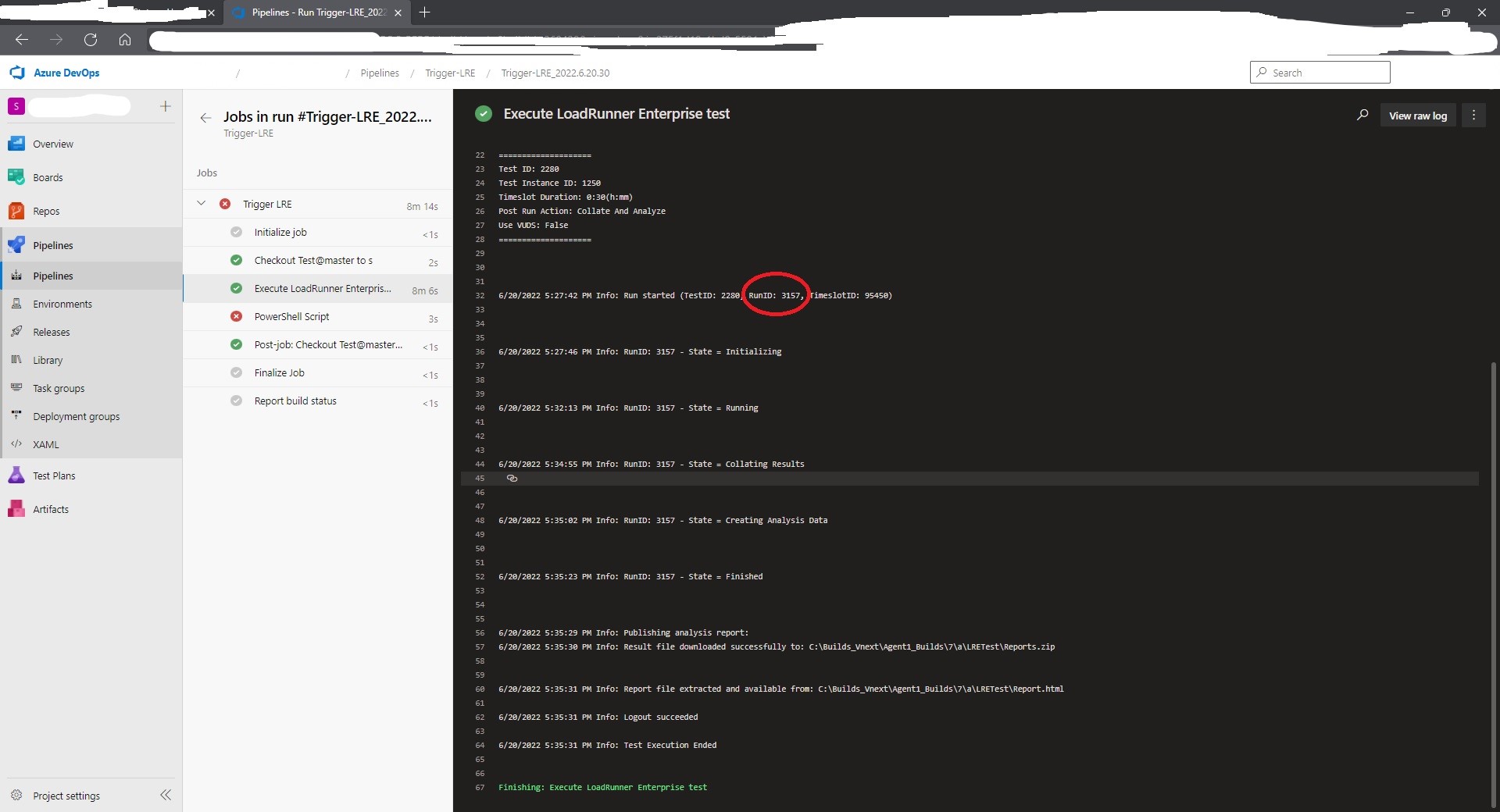The height and width of the screenshot is (812, 1500).
Task: Select the Pipelines sub-item in sidebar
Action: click(91, 276)
